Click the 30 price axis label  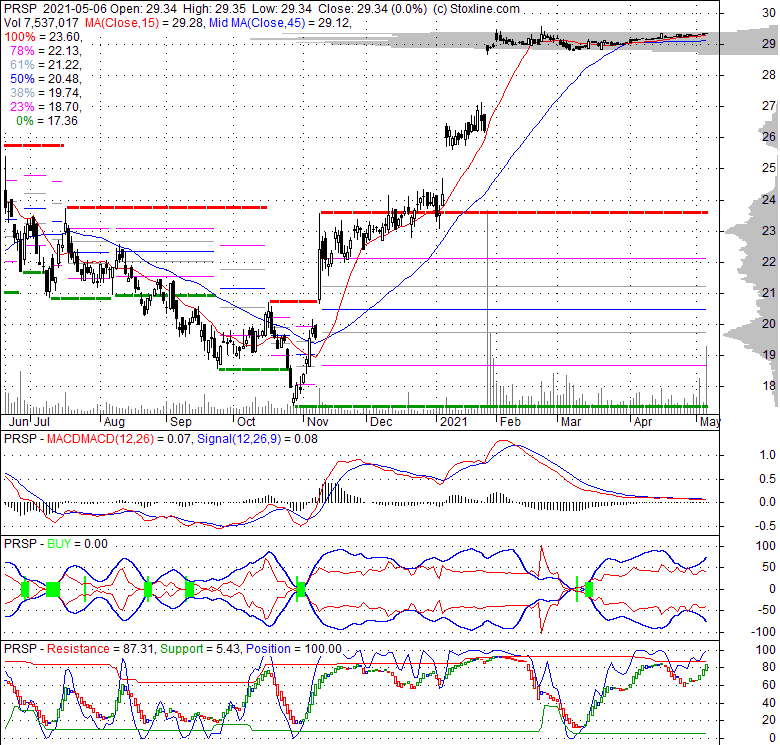(769, 13)
